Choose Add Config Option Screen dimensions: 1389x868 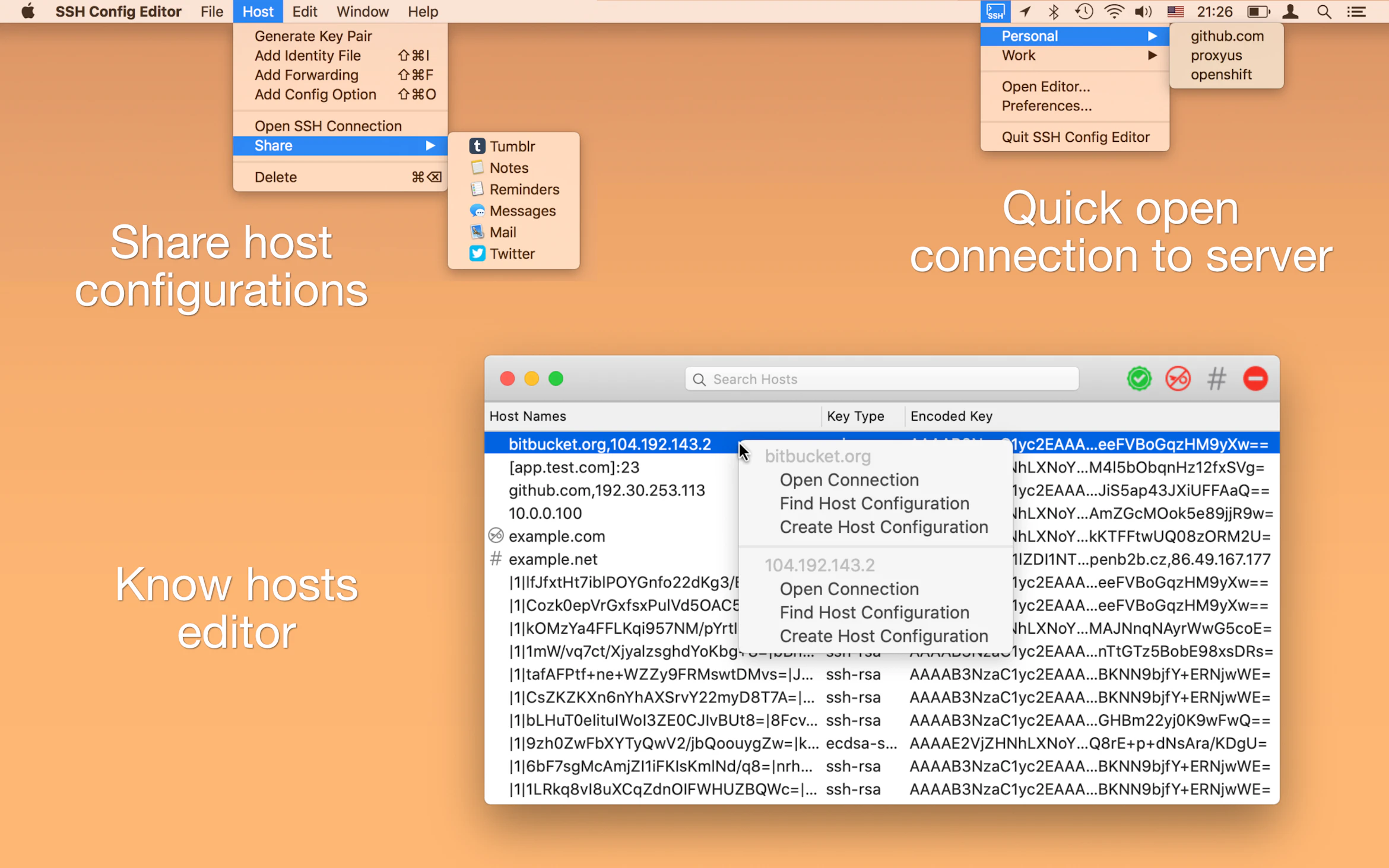pos(340,94)
